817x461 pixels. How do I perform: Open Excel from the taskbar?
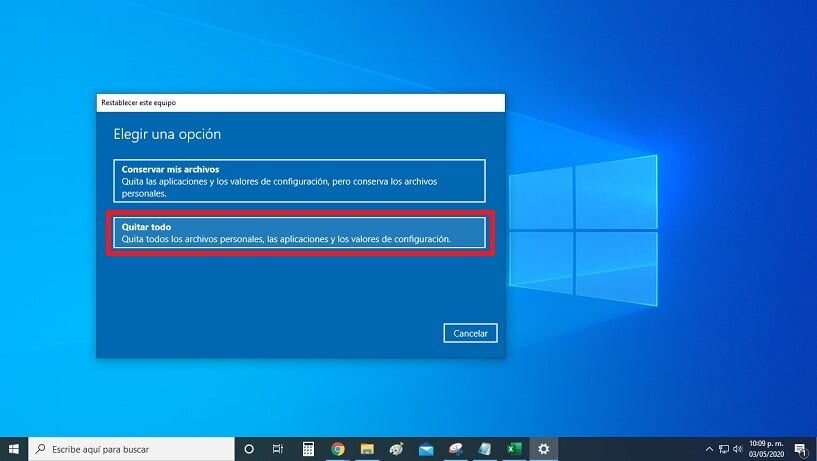[514, 449]
